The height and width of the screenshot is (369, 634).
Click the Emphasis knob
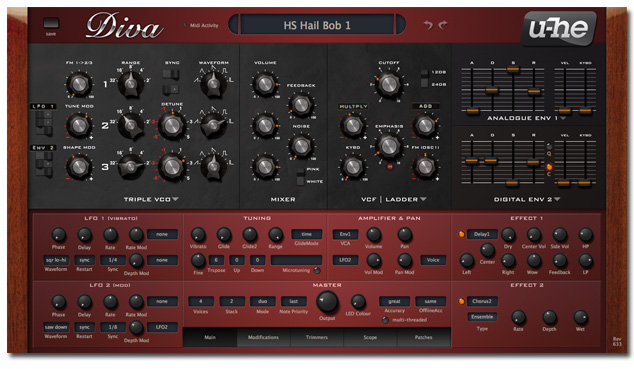(389, 146)
